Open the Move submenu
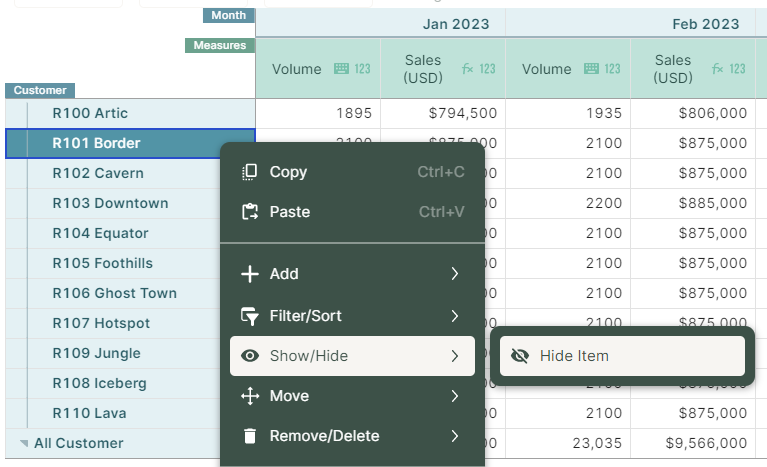Image resolution: width=767 pixels, height=467 pixels. point(352,396)
